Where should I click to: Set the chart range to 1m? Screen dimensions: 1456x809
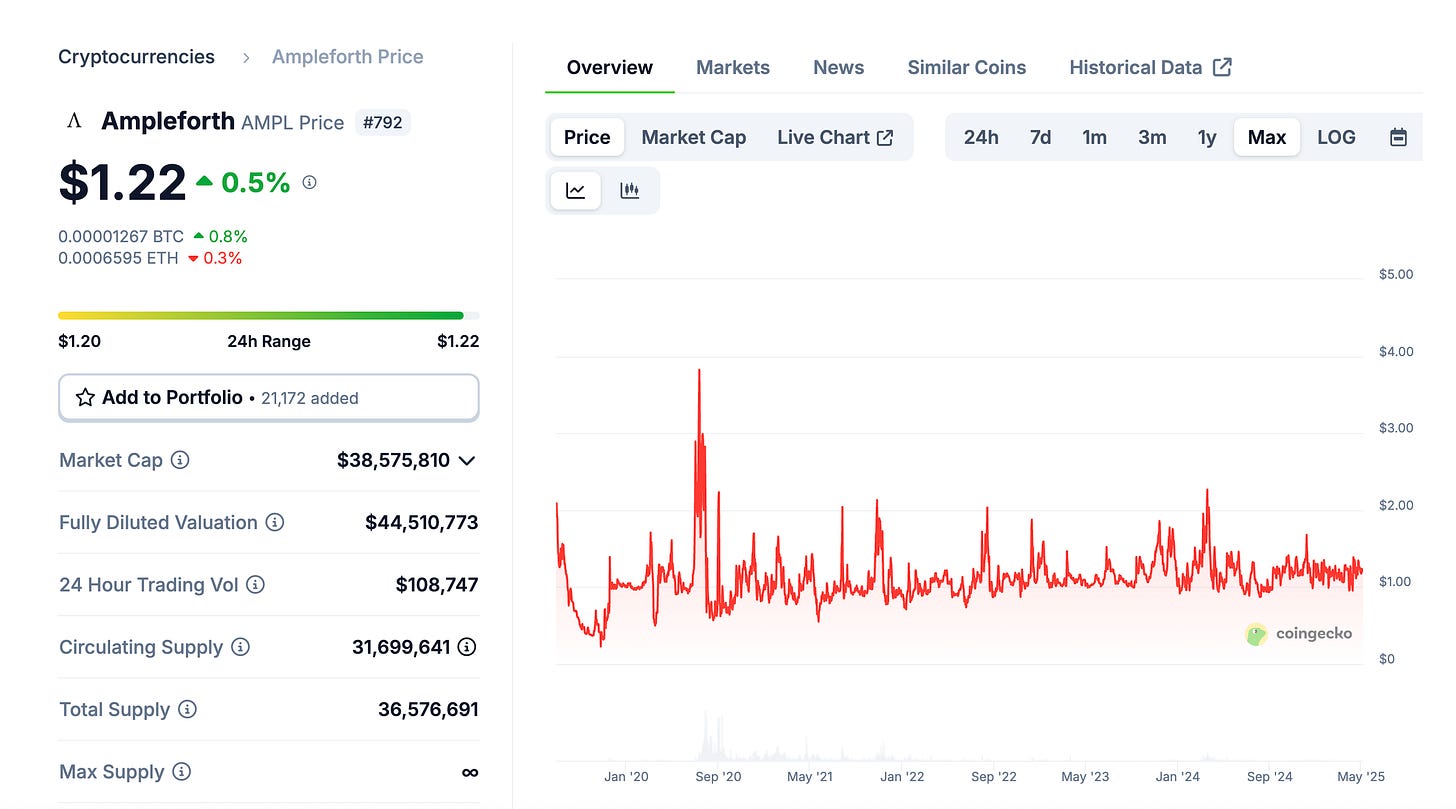(x=1095, y=137)
